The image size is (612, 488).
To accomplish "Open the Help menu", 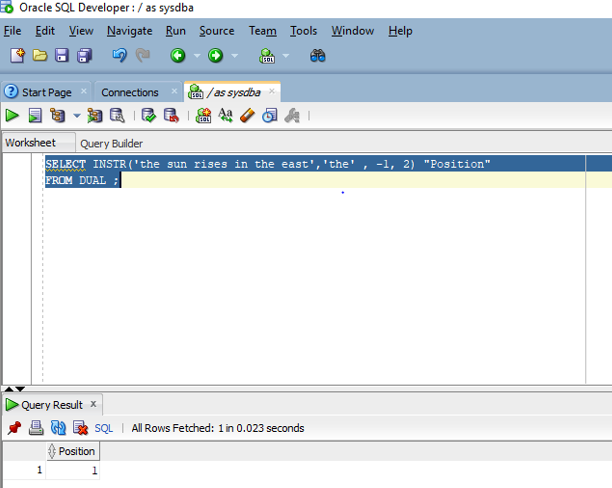I will [x=400, y=31].
